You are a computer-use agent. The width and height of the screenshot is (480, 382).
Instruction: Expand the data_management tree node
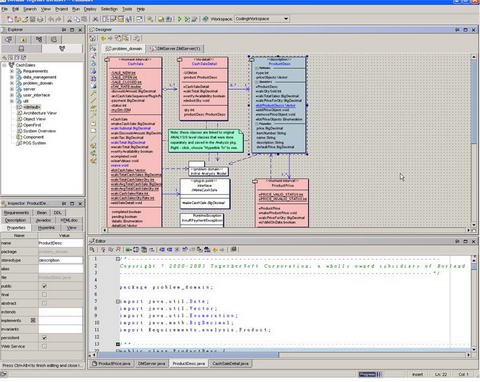pos(12,77)
